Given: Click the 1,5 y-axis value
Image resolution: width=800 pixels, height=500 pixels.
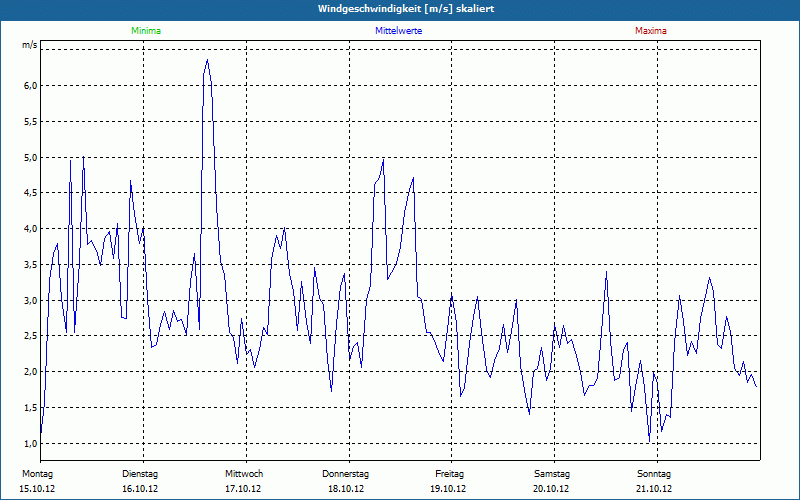Looking at the screenshot, I should [x=31, y=407].
